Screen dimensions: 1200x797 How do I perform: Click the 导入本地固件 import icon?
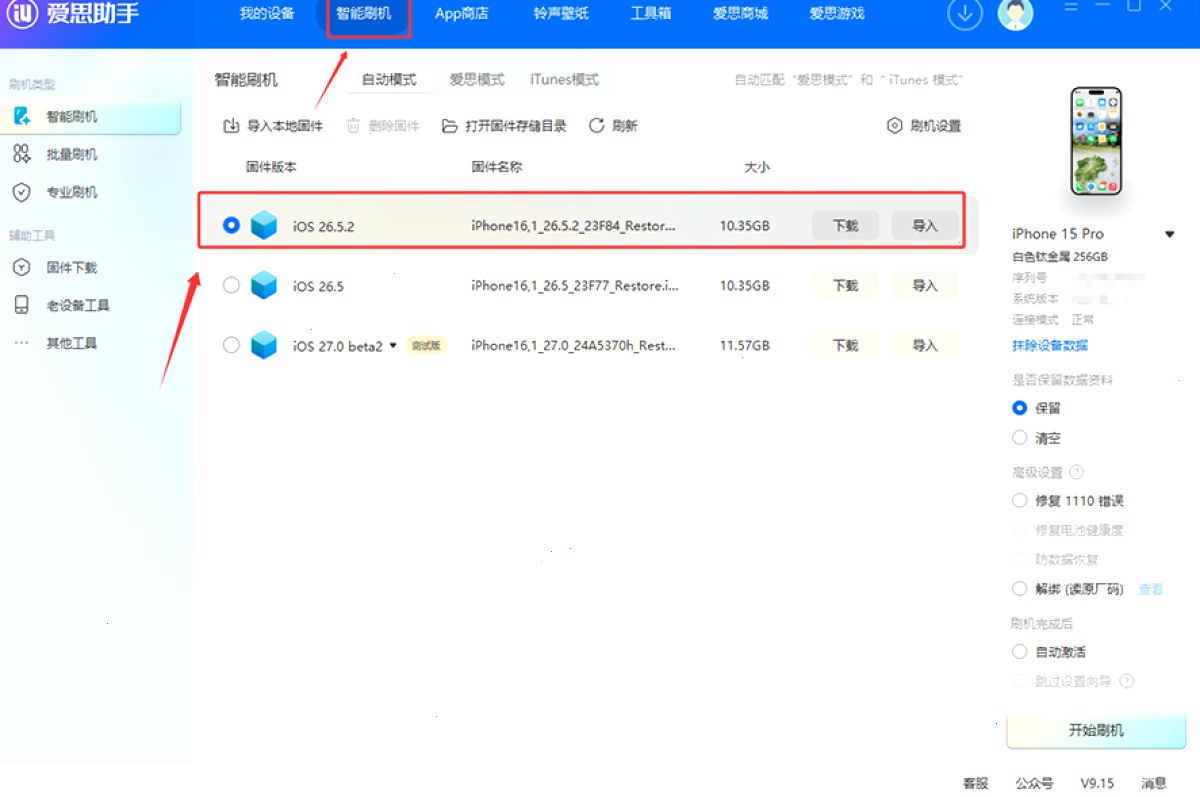(x=231, y=126)
